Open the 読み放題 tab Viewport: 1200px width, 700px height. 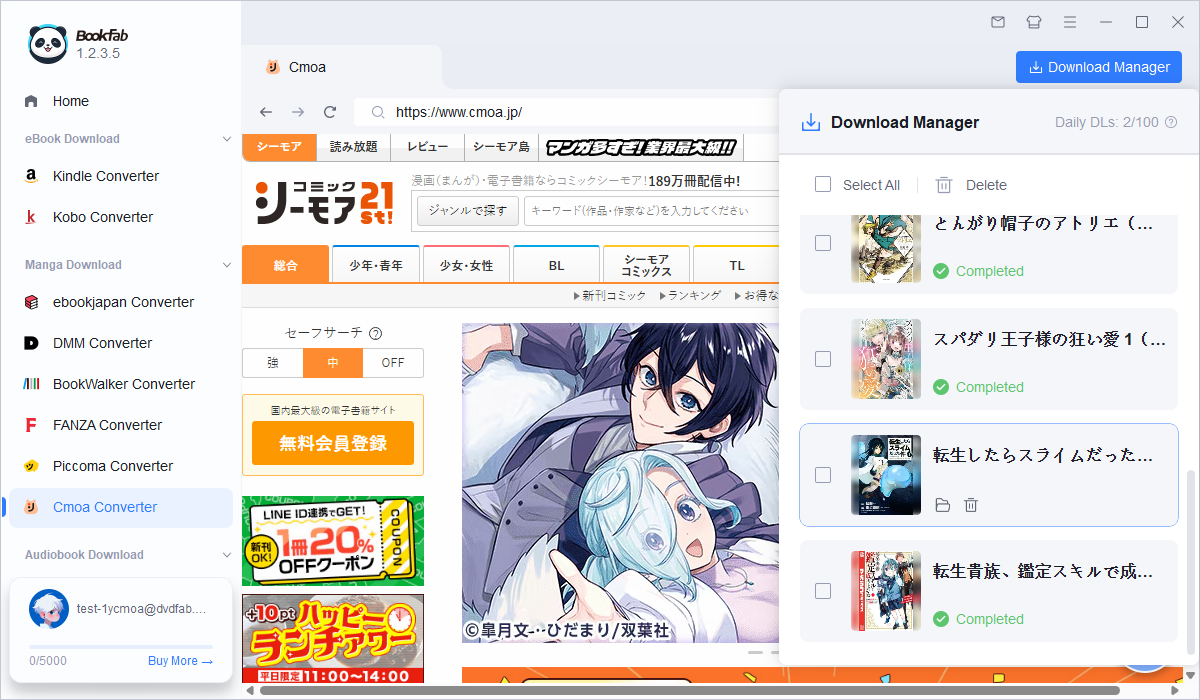tap(354, 147)
